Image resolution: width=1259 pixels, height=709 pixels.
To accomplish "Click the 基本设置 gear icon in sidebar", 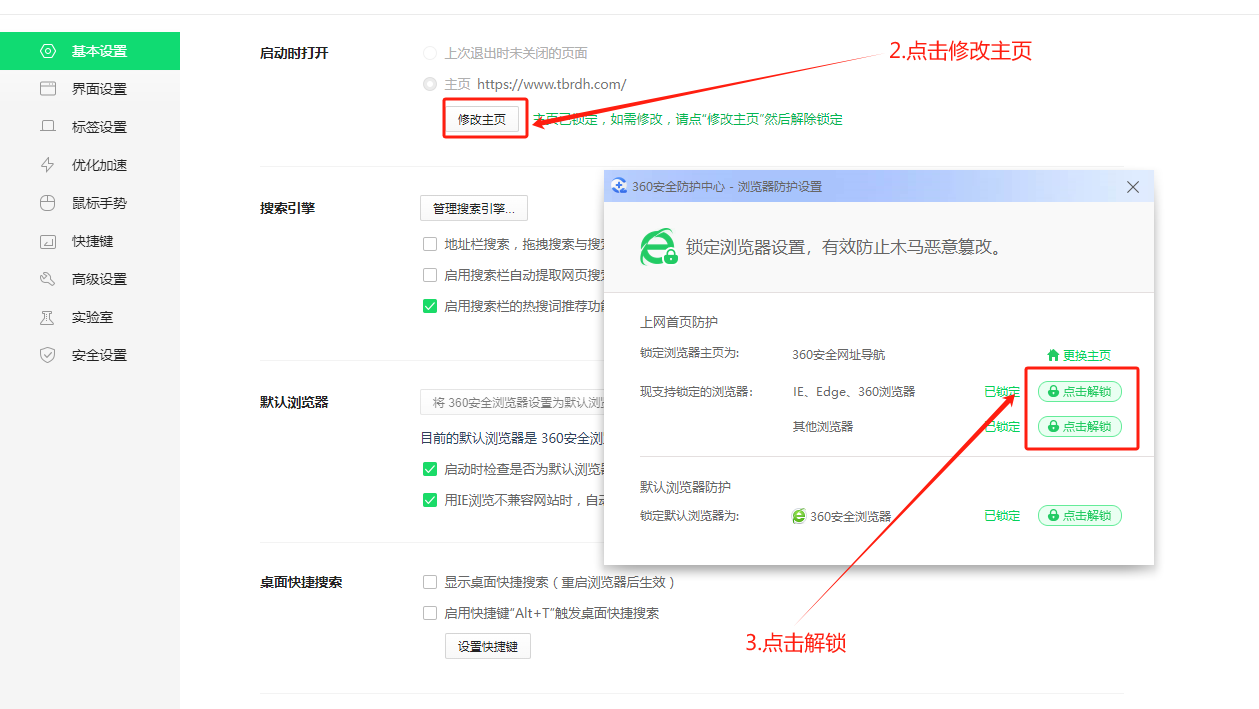I will pyautogui.click(x=47, y=51).
